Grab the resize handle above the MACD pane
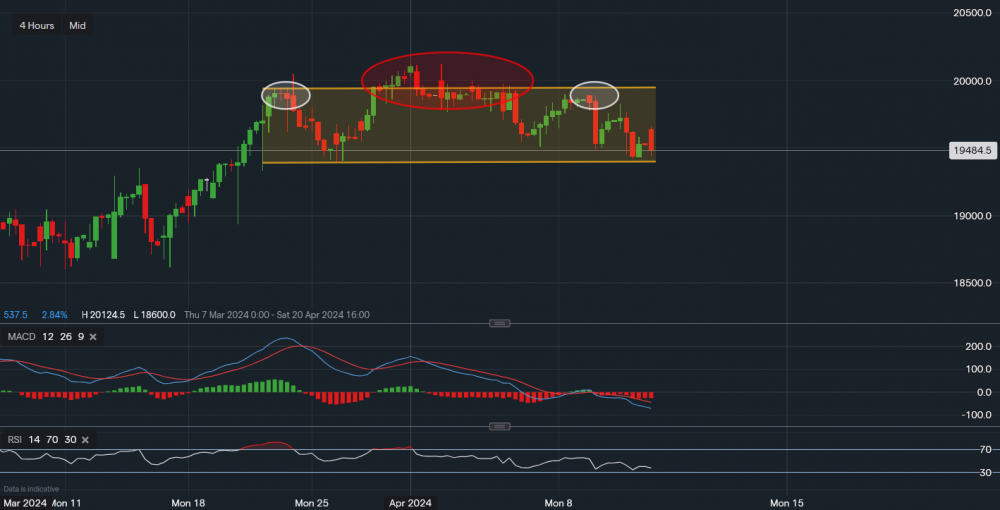 (x=500, y=323)
